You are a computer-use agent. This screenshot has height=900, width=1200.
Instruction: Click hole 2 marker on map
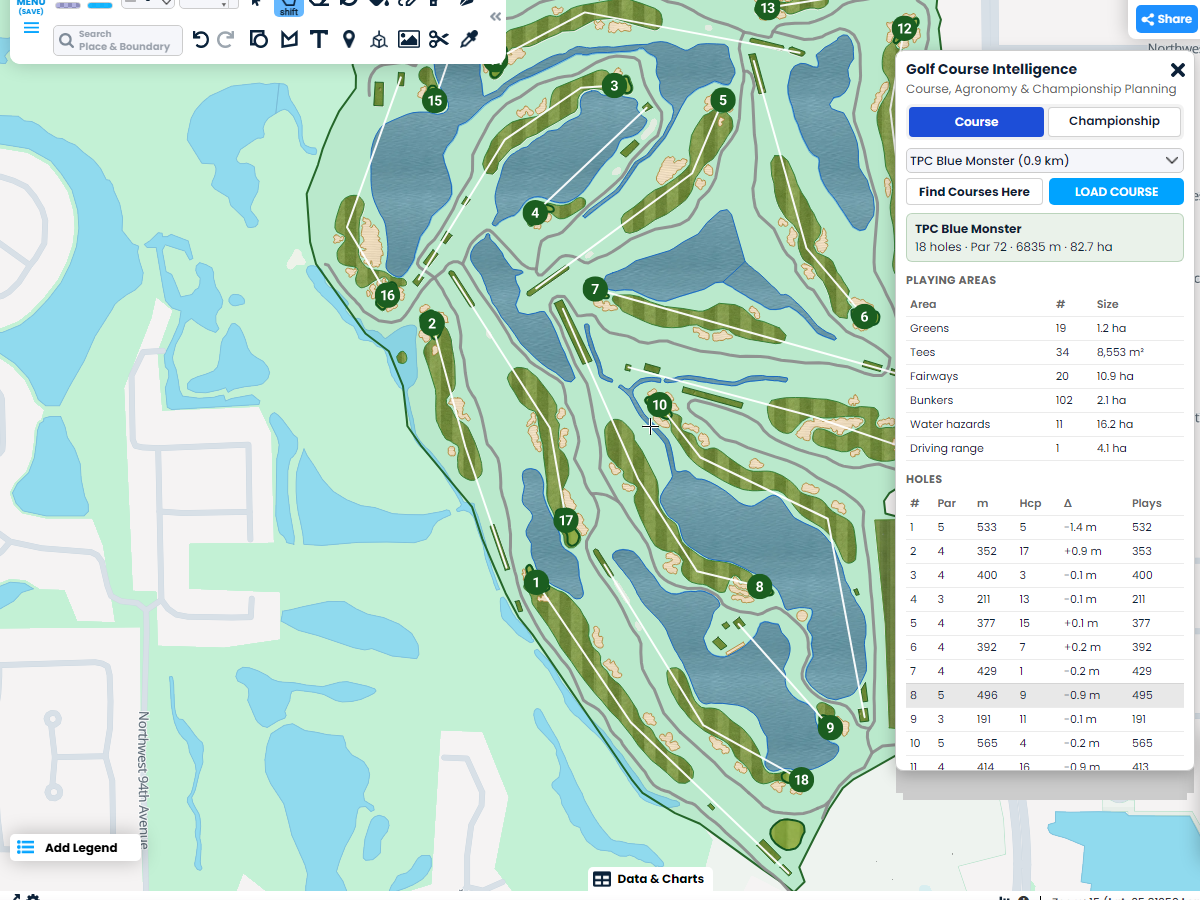click(431, 323)
